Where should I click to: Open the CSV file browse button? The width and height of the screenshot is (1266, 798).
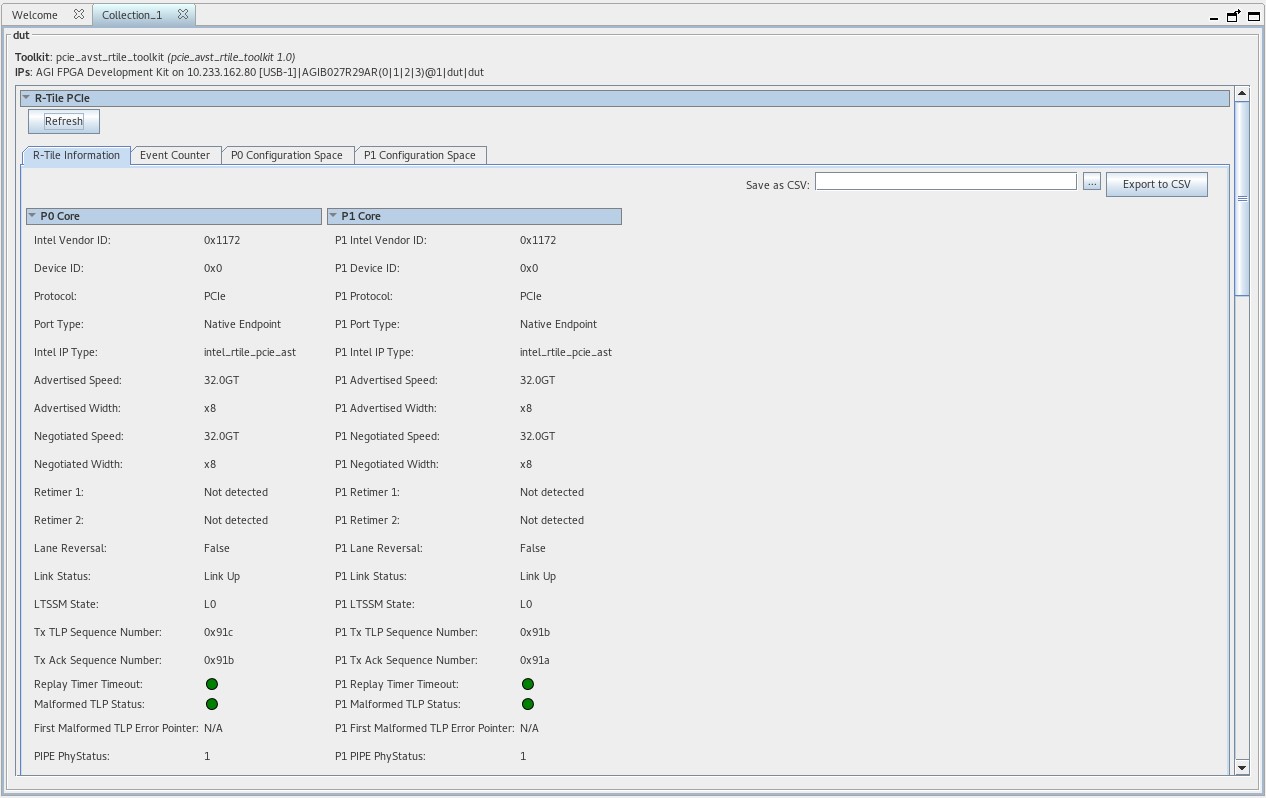[1092, 182]
